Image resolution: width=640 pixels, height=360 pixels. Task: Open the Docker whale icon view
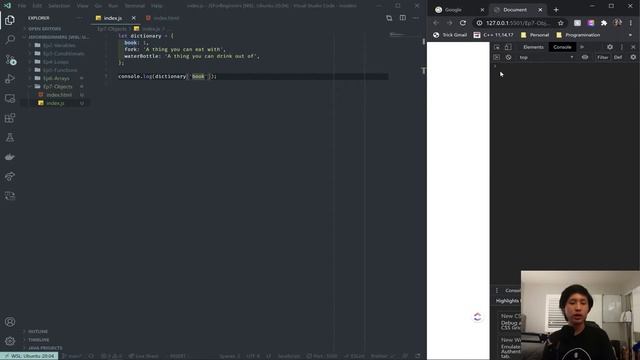10,157
